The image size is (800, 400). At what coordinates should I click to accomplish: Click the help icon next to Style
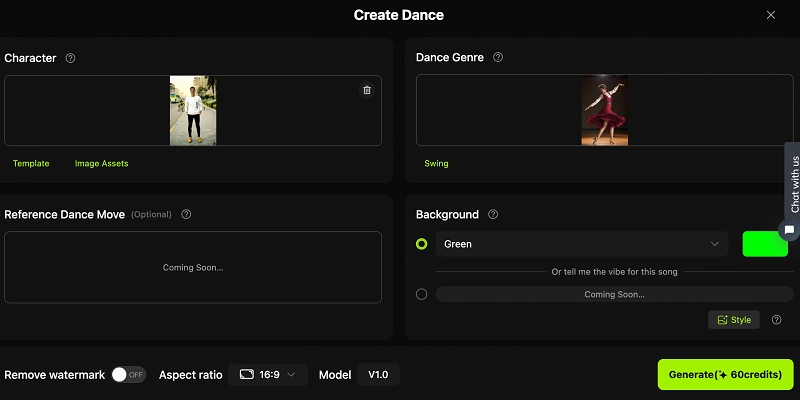pyautogui.click(x=777, y=320)
